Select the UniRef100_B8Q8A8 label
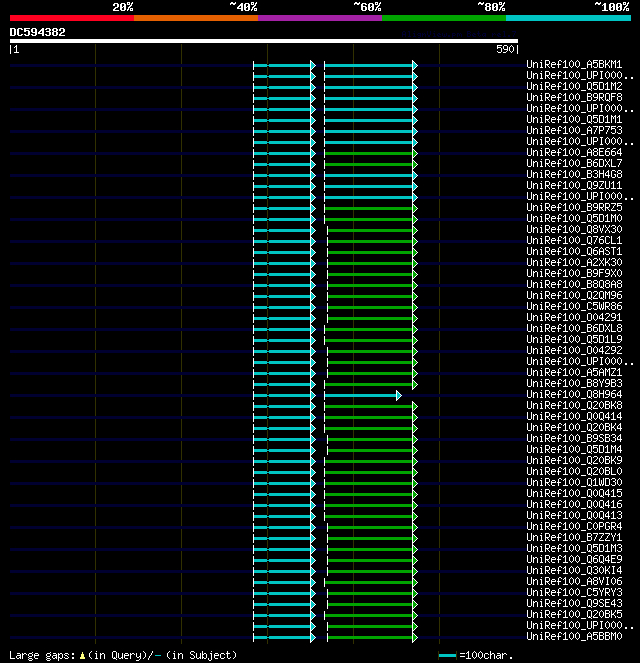This screenshot has height=663, width=640. (574, 284)
